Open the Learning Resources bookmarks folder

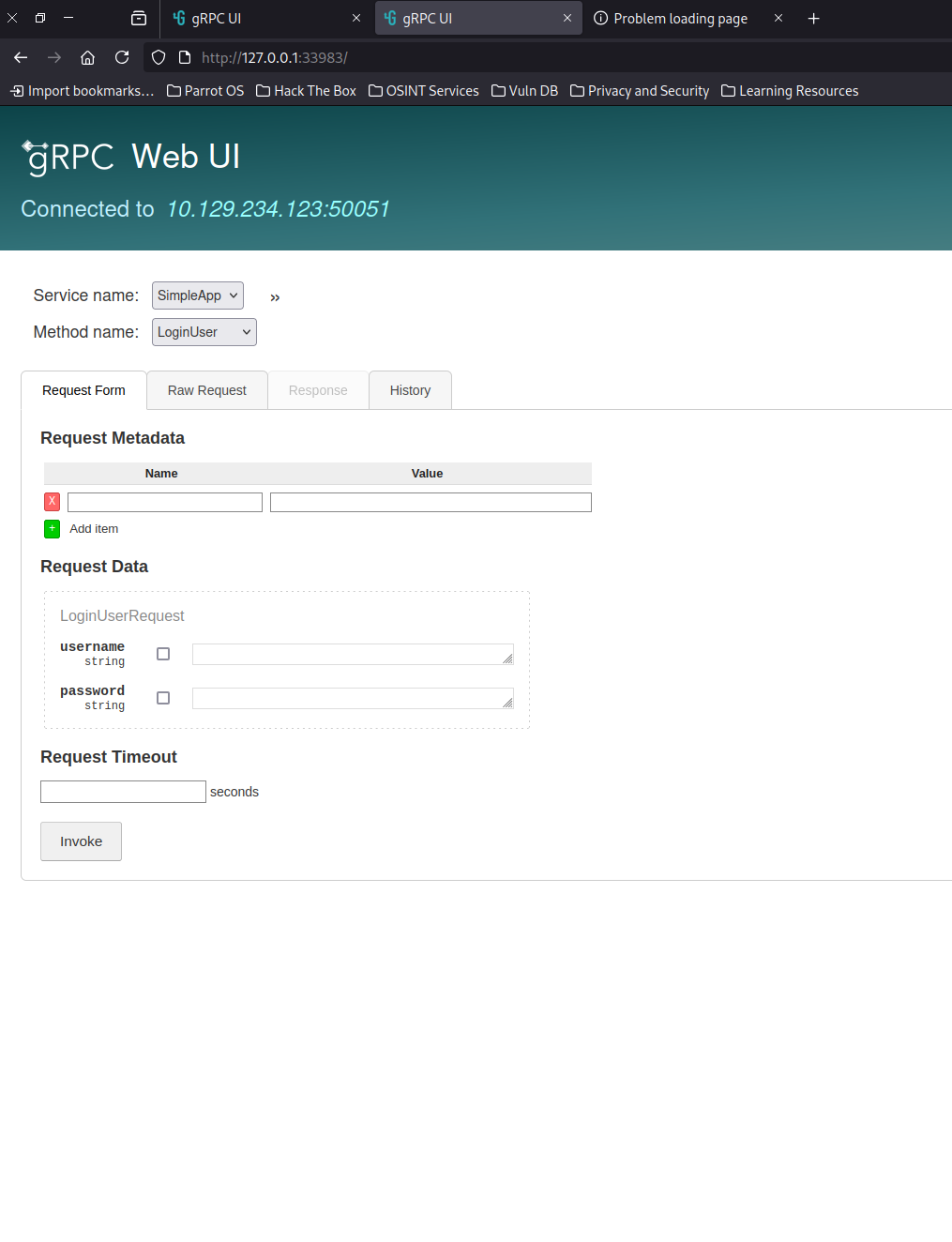(x=790, y=91)
